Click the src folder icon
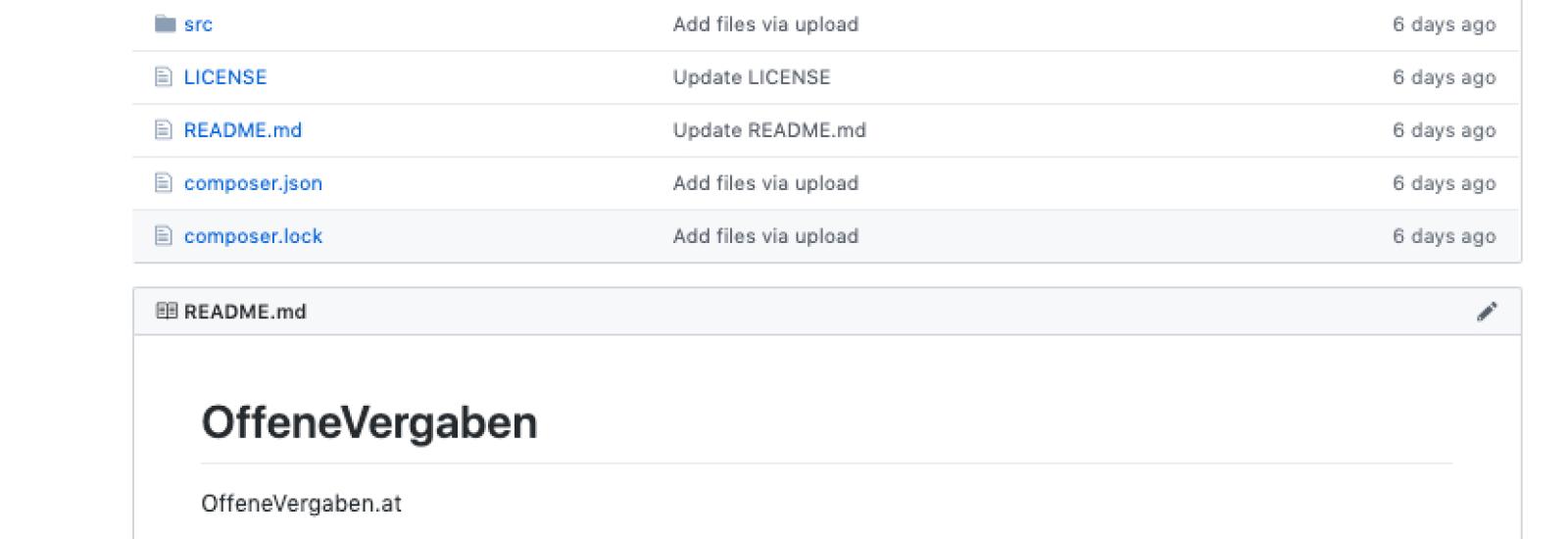Image resolution: width=1568 pixels, height=539 pixels. 165,24
